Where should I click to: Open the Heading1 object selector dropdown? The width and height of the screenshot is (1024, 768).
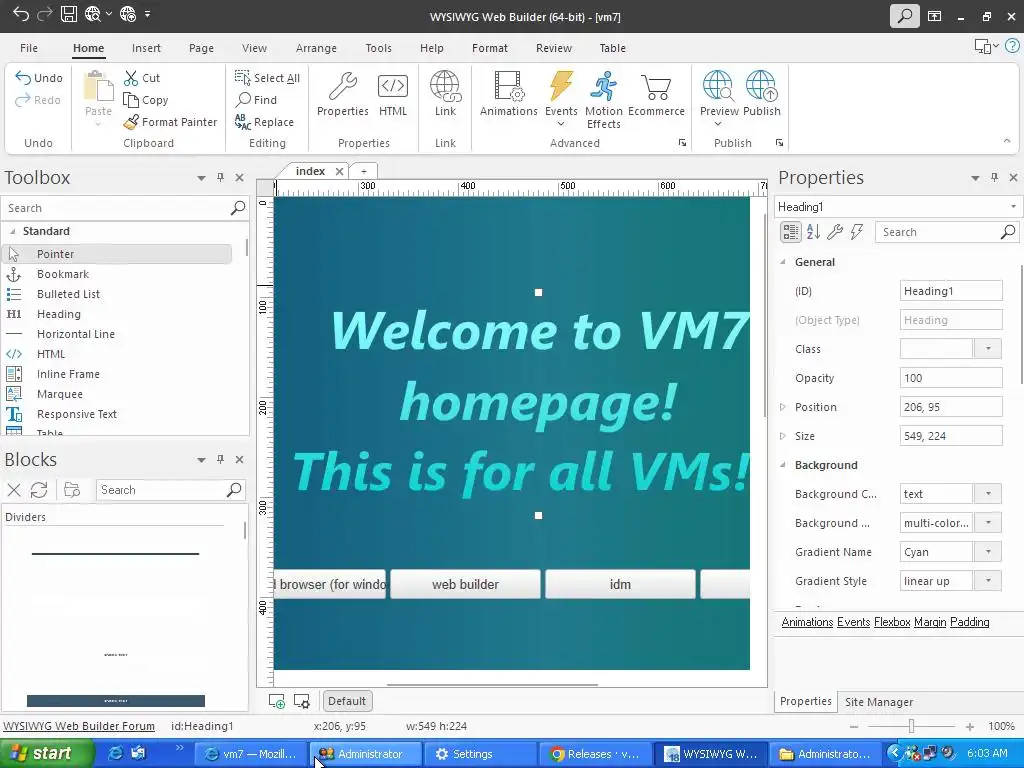pos(1013,207)
